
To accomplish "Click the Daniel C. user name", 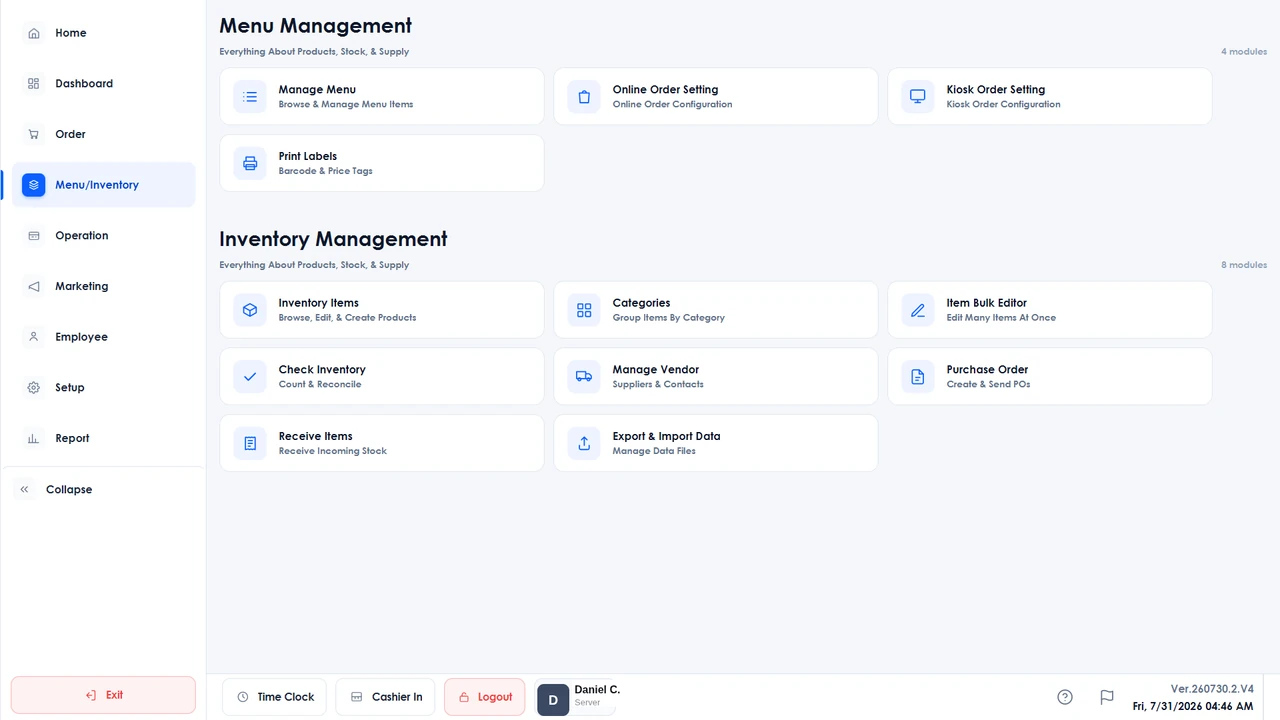I will point(597,690).
